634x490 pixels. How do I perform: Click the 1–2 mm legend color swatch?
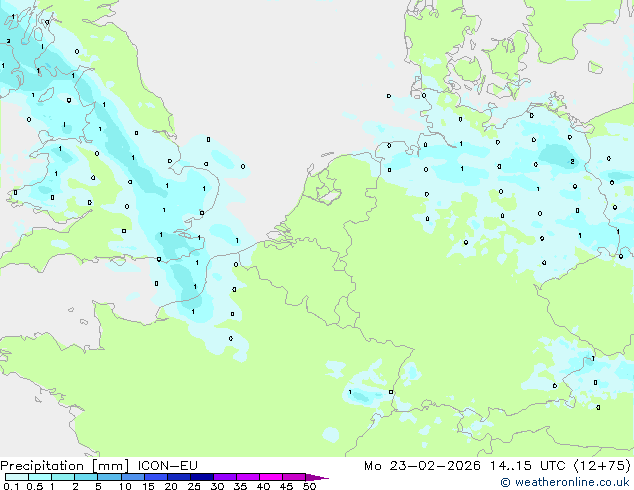point(63,477)
